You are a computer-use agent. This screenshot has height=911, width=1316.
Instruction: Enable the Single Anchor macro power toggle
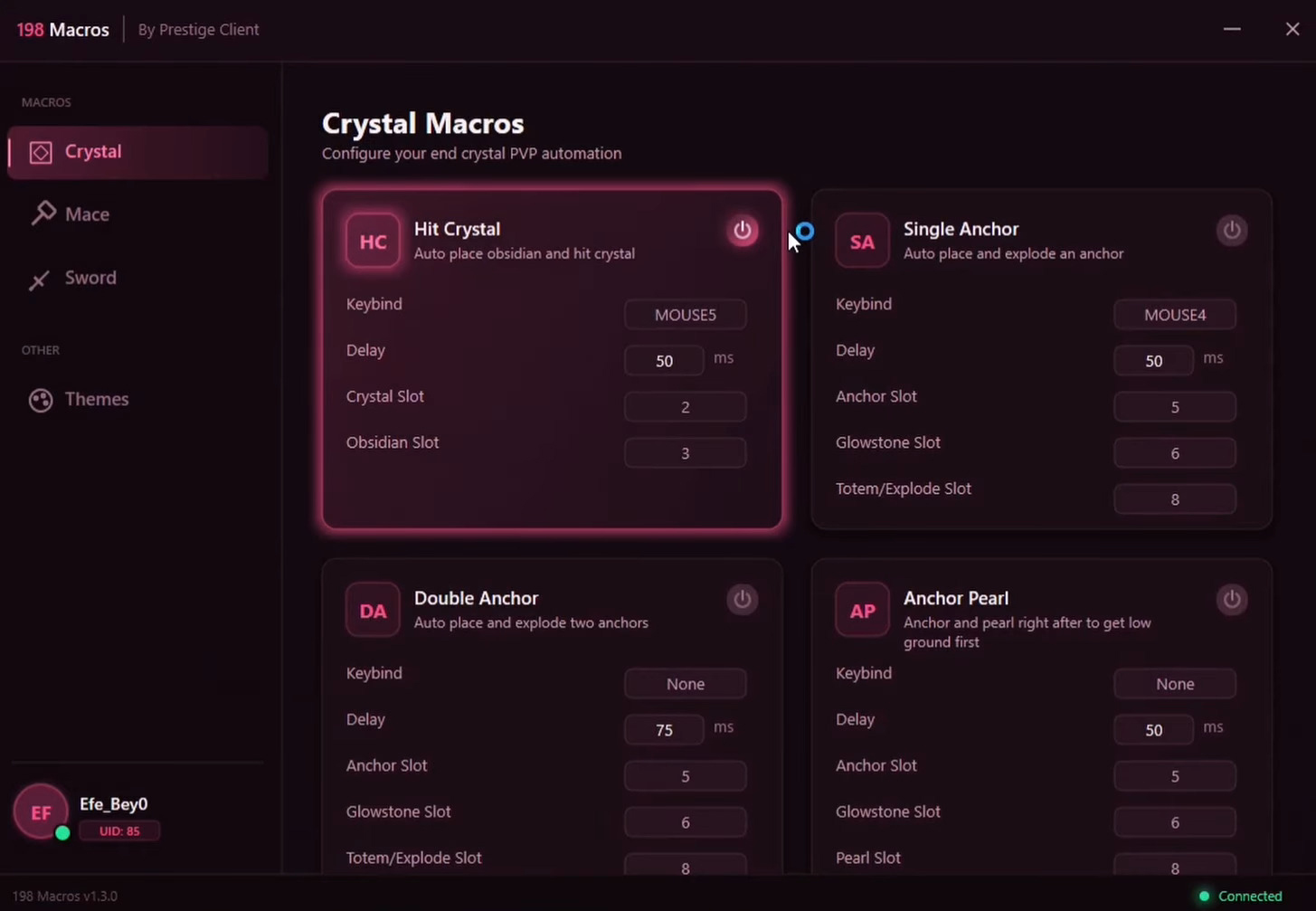click(x=1231, y=231)
